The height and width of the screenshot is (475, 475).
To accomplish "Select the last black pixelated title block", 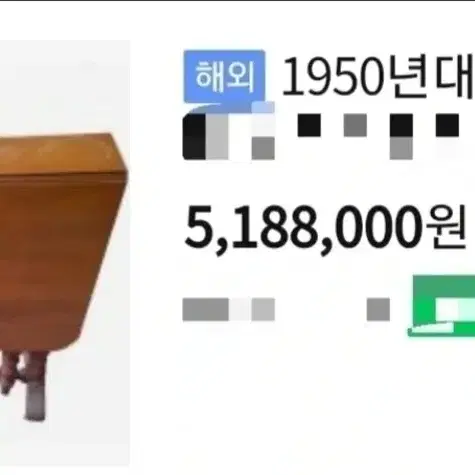I will (x=447, y=125).
